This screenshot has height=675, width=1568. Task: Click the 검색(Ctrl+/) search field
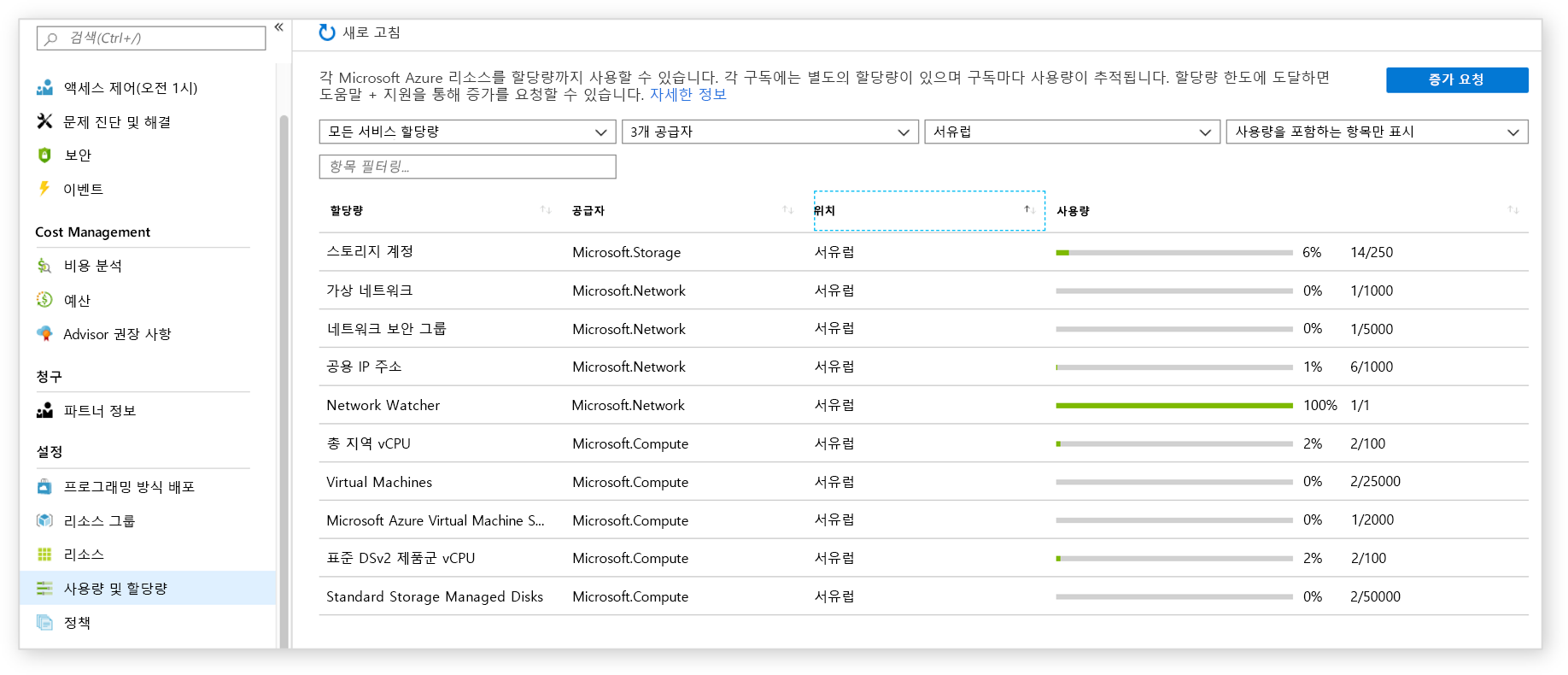pos(151,38)
